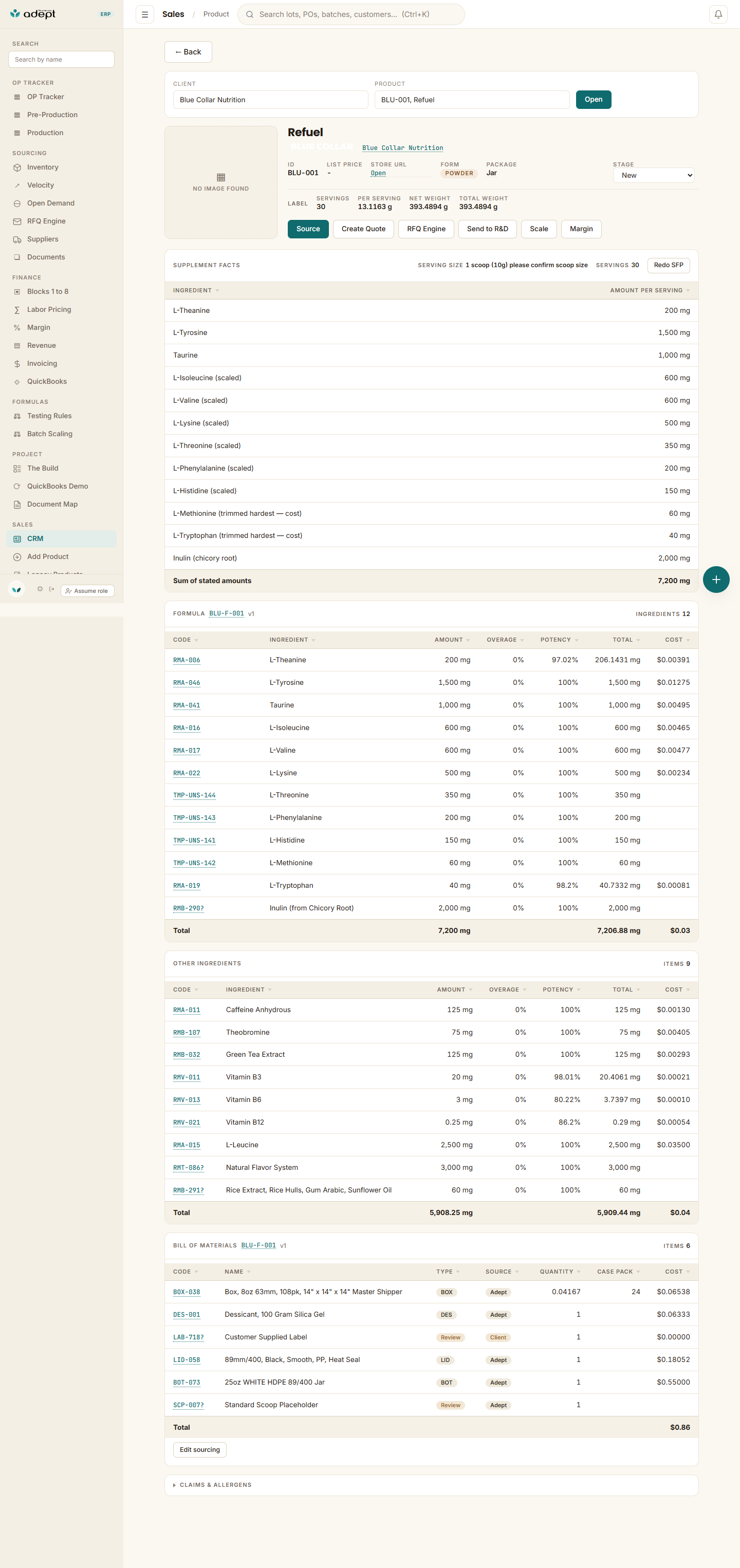This screenshot has width=740, height=1568.
Task: Click the Scale button
Action: pyautogui.click(x=539, y=229)
